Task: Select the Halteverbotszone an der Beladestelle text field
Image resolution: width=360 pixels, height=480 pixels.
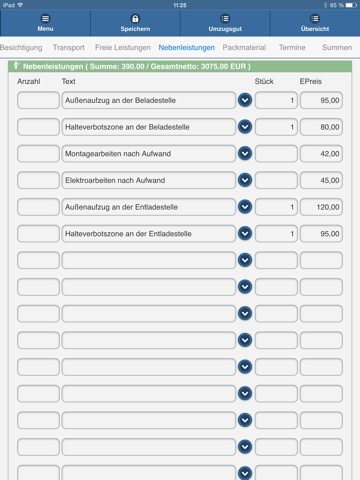Action: [149, 127]
